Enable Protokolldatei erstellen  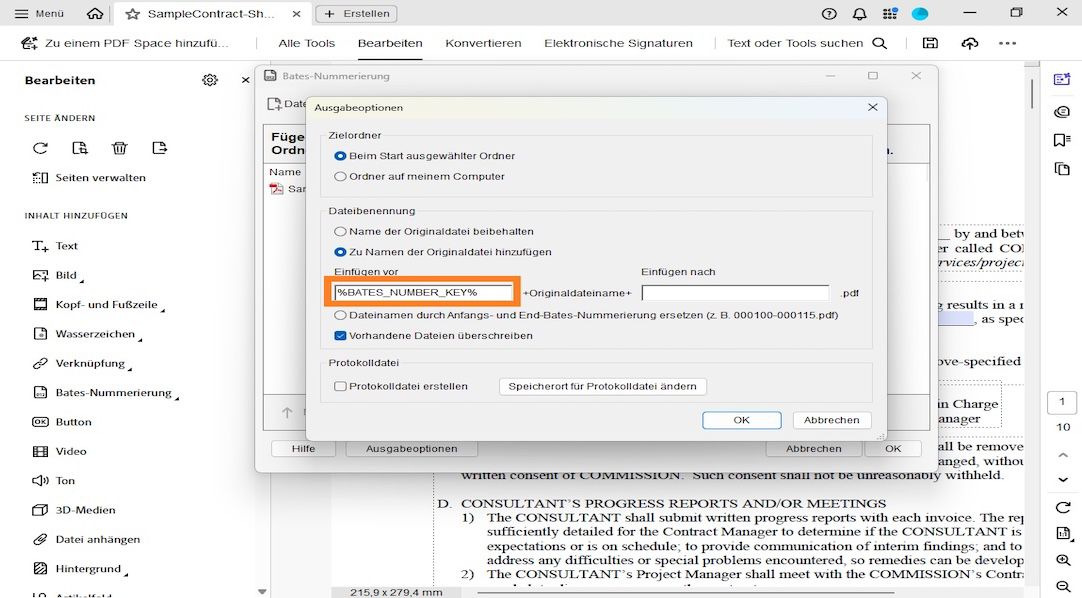pyautogui.click(x=343, y=386)
